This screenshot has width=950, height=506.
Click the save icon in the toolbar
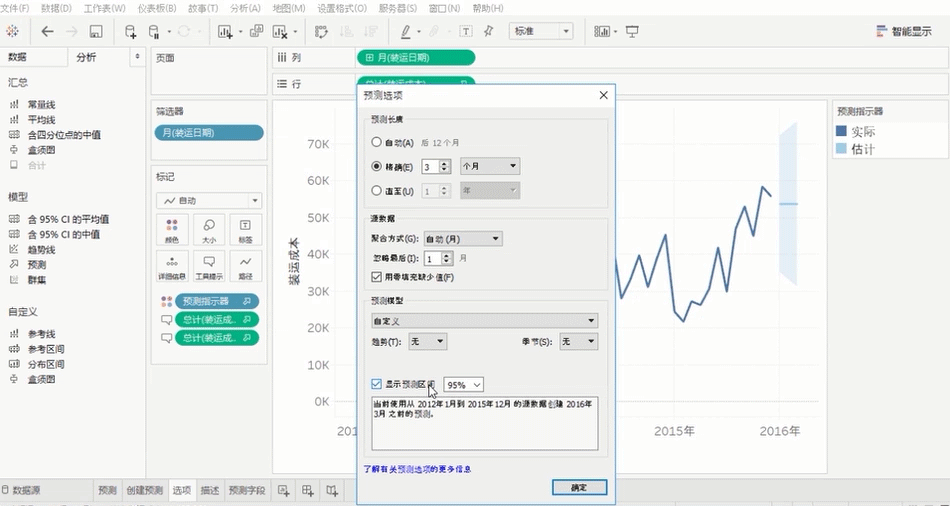[x=96, y=31]
